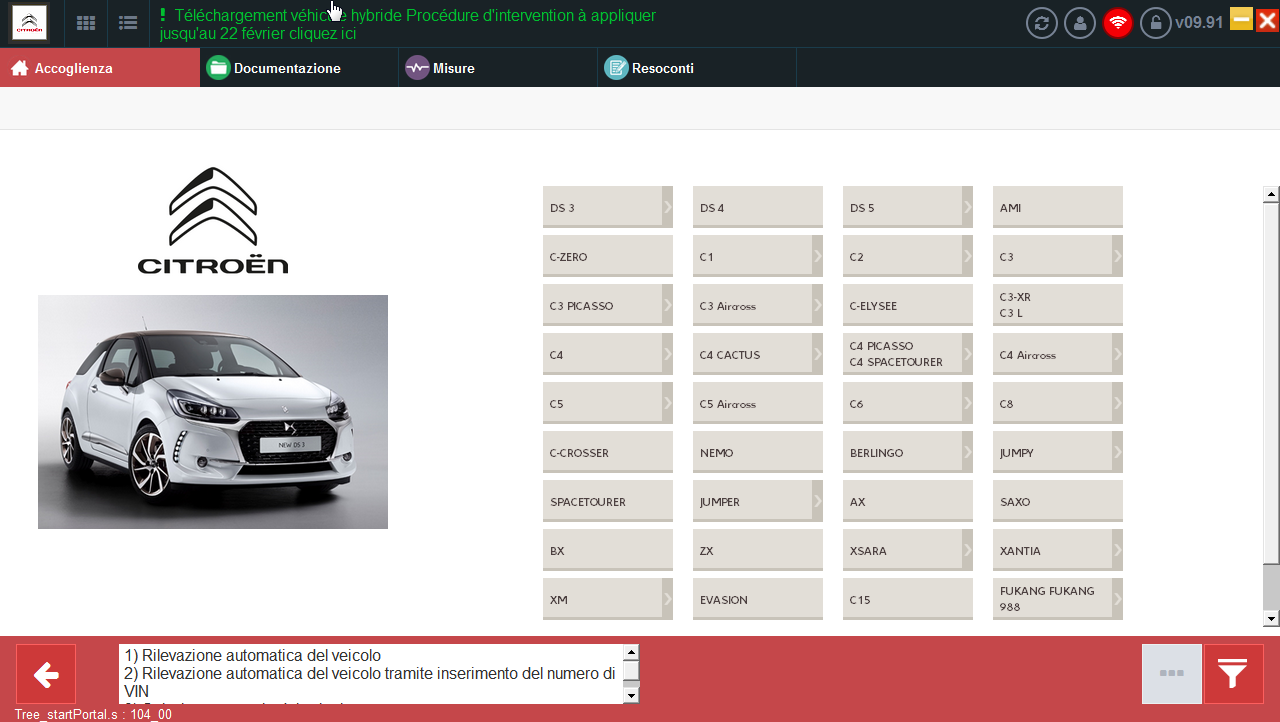Open the list view icon
This screenshot has height=722, width=1280.
point(127,23)
